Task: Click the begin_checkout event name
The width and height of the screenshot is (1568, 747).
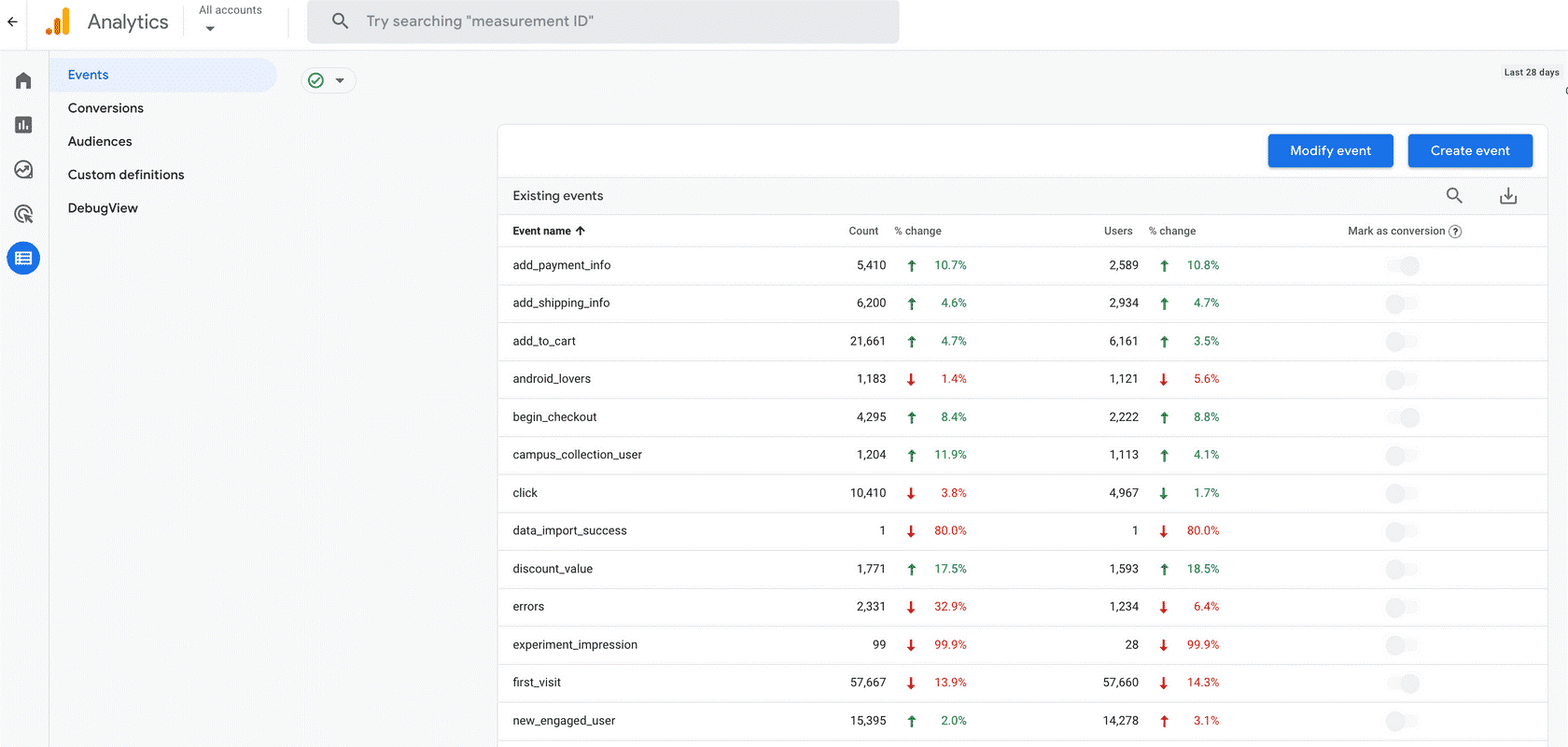Action: click(554, 417)
